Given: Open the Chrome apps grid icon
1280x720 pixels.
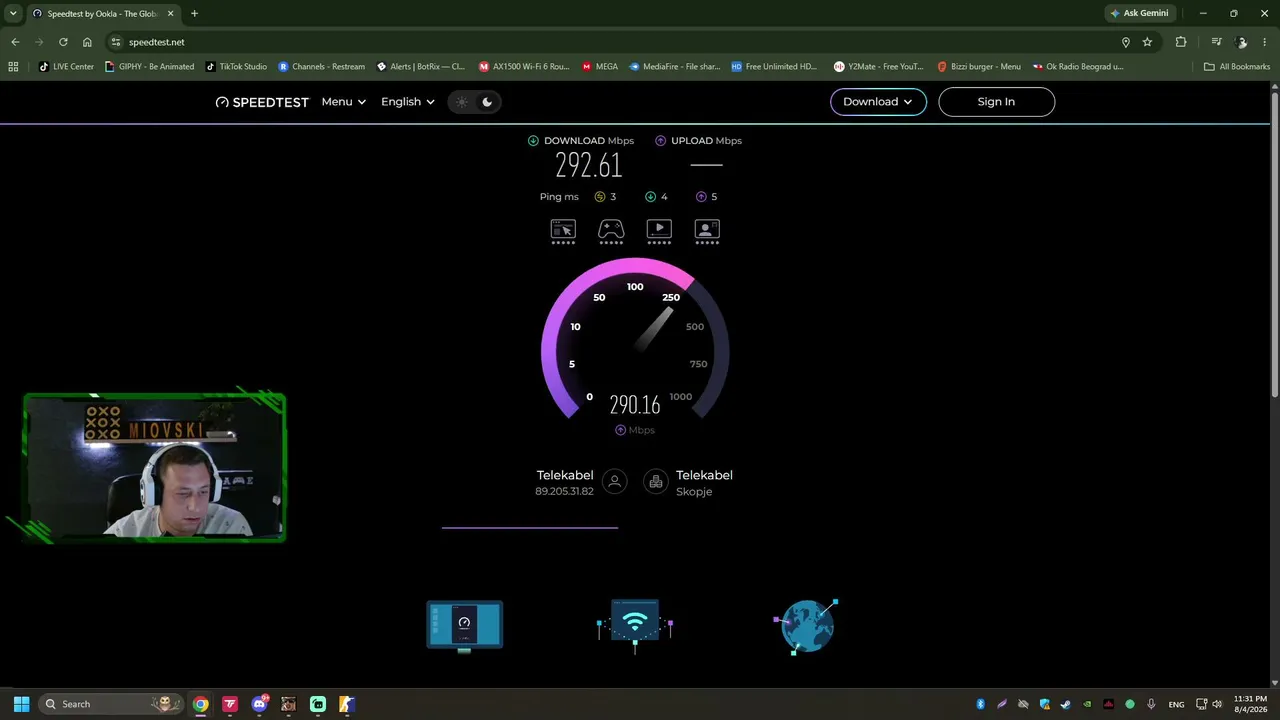Looking at the screenshot, I should 13,67.
